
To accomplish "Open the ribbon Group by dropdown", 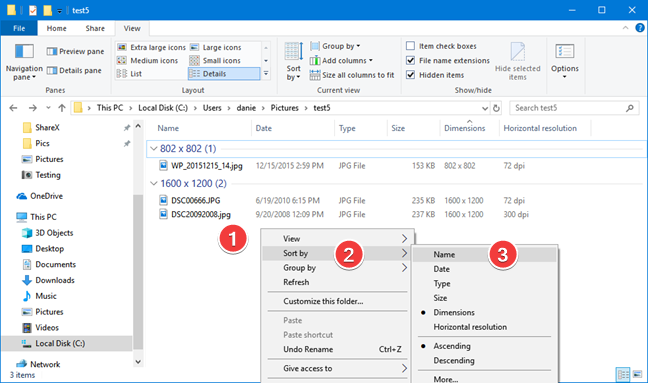I will point(335,46).
